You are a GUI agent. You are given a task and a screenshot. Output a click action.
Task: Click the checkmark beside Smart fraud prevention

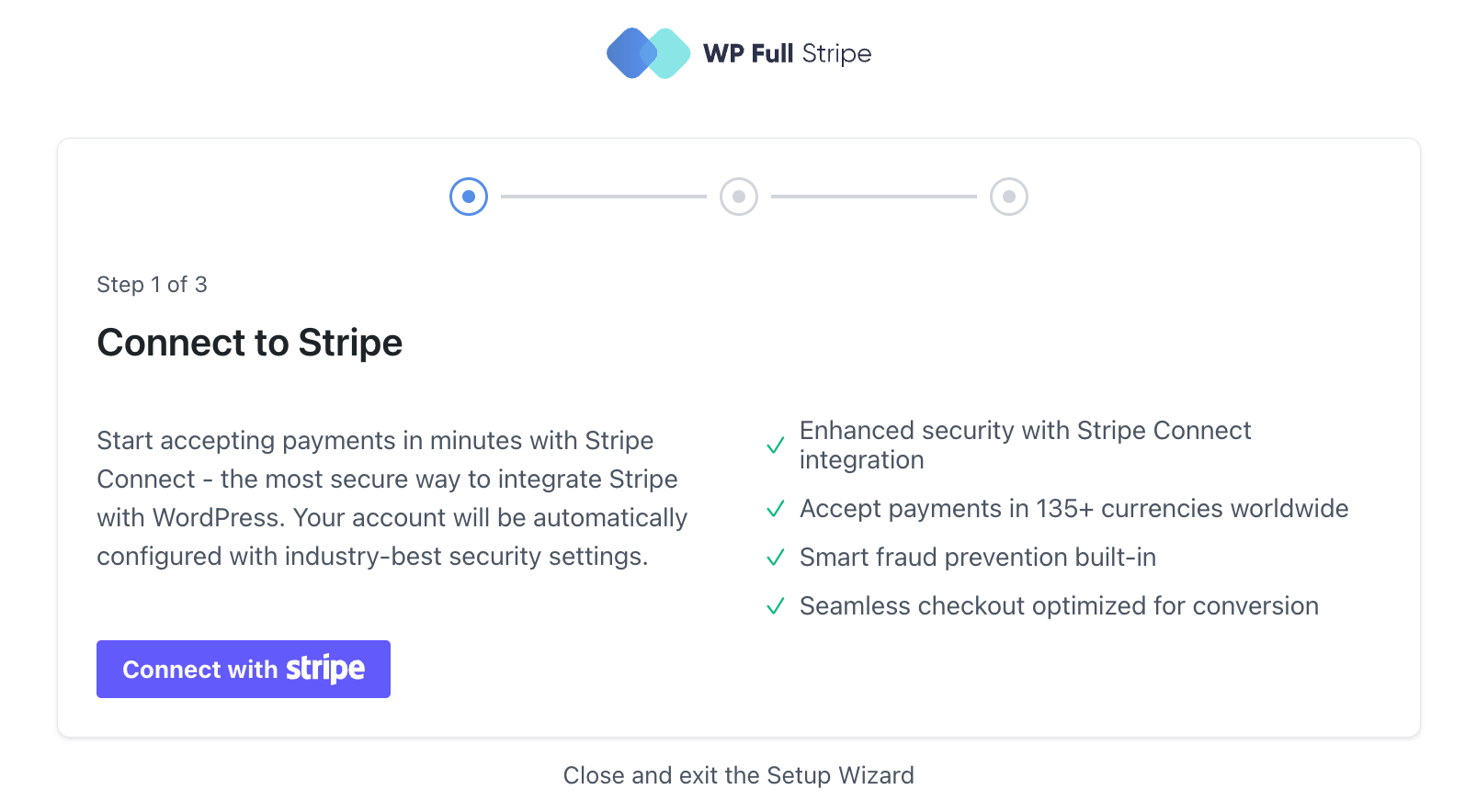777,558
